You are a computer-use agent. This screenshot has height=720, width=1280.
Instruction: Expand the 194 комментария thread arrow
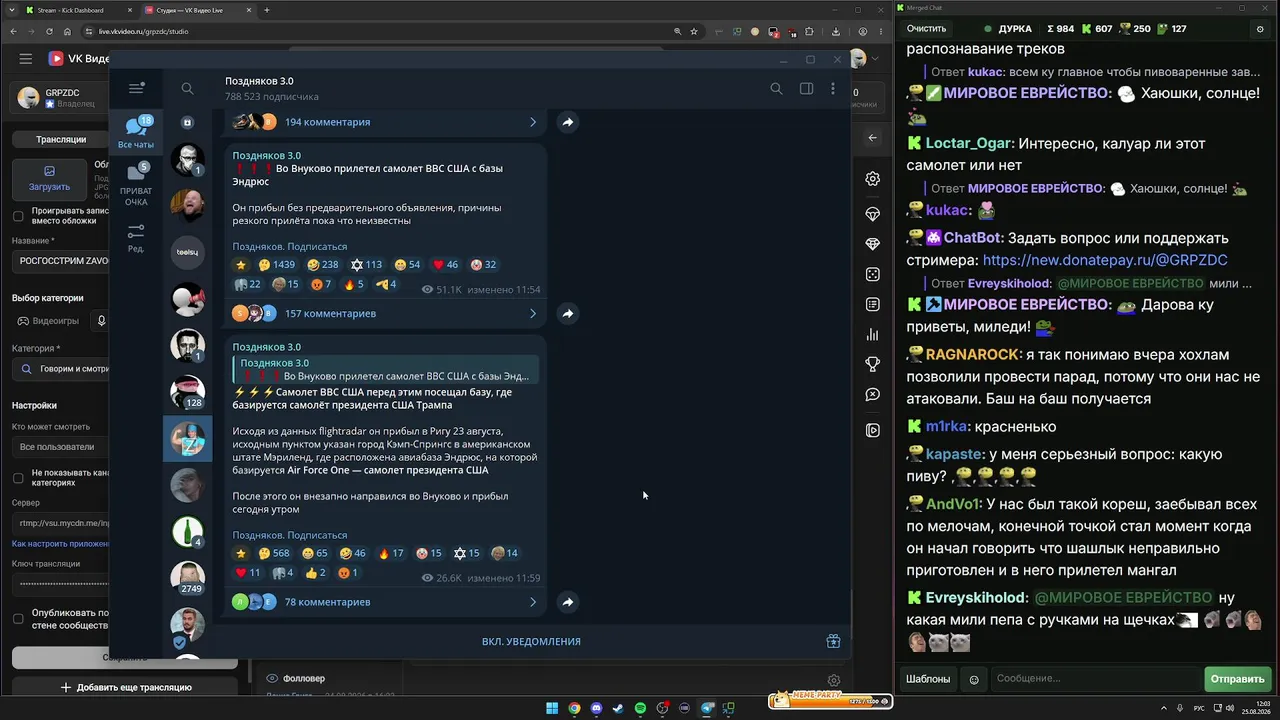[533, 122]
